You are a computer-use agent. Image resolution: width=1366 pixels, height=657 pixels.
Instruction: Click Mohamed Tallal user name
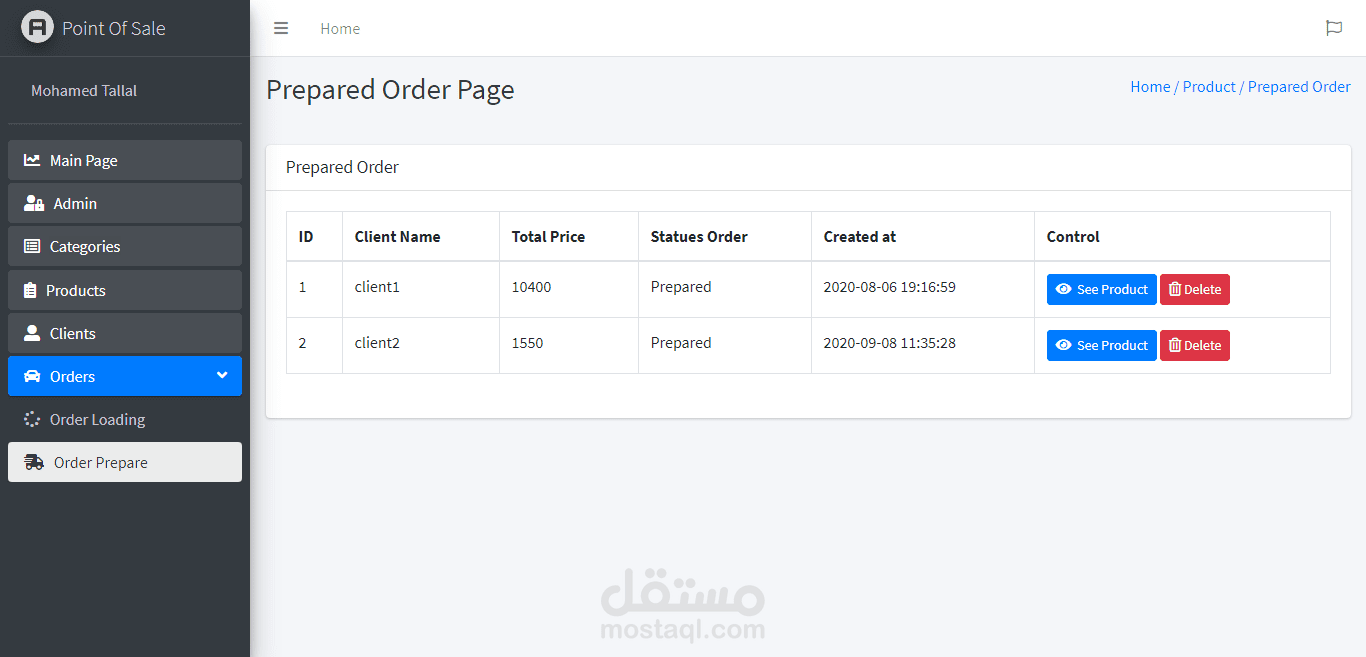(x=84, y=90)
